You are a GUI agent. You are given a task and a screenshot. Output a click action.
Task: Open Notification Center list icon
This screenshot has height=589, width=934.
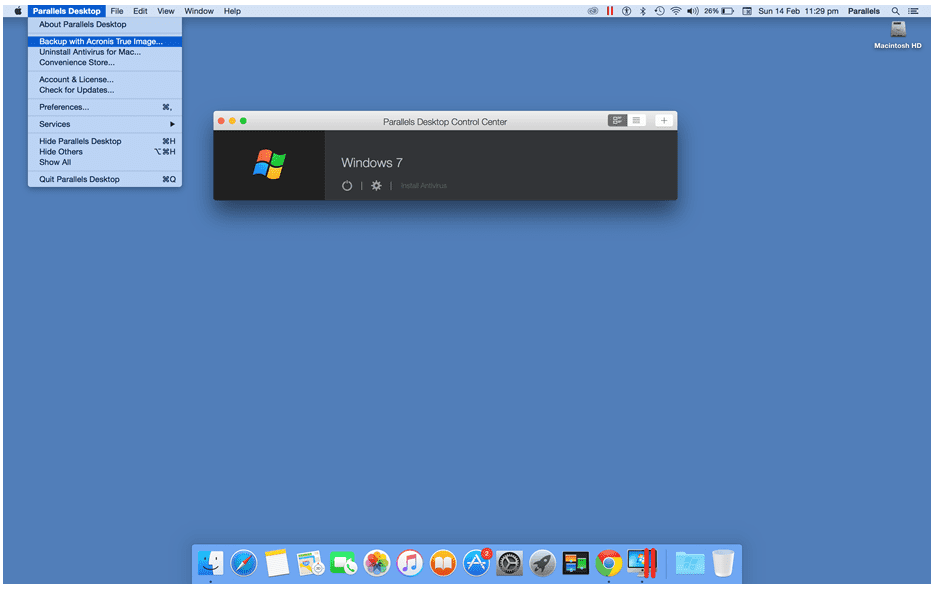tap(913, 11)
